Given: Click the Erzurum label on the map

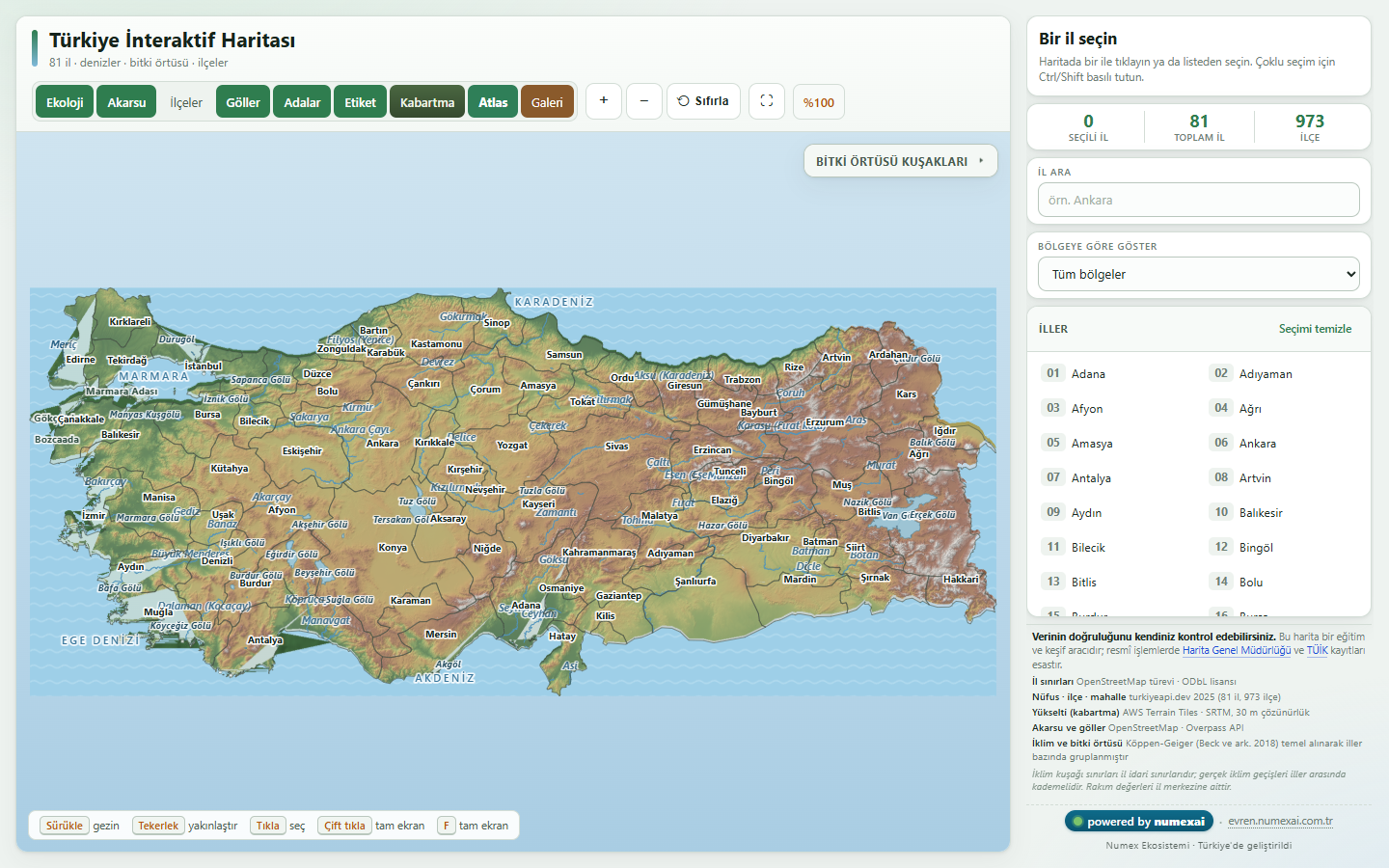Looking at the screenshot, I should tap(825, 422).
